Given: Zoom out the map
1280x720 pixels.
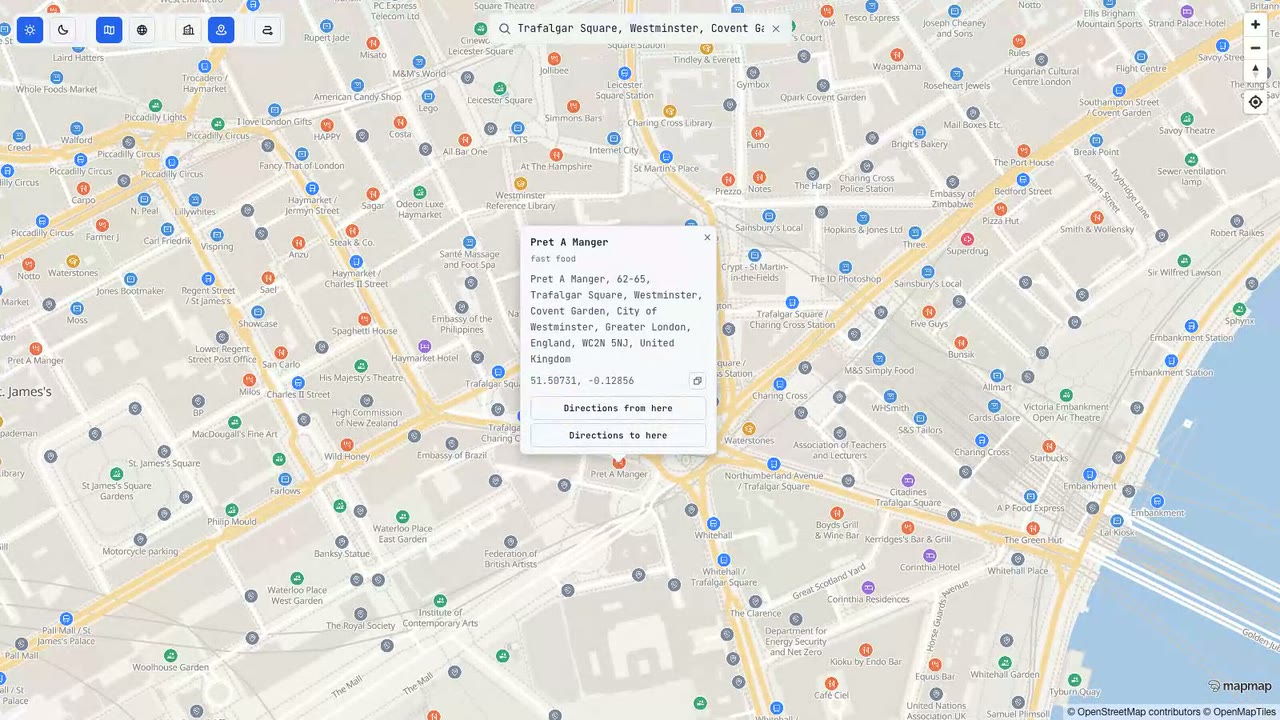Looking at the screenshot, I should tap(1255, 48).
